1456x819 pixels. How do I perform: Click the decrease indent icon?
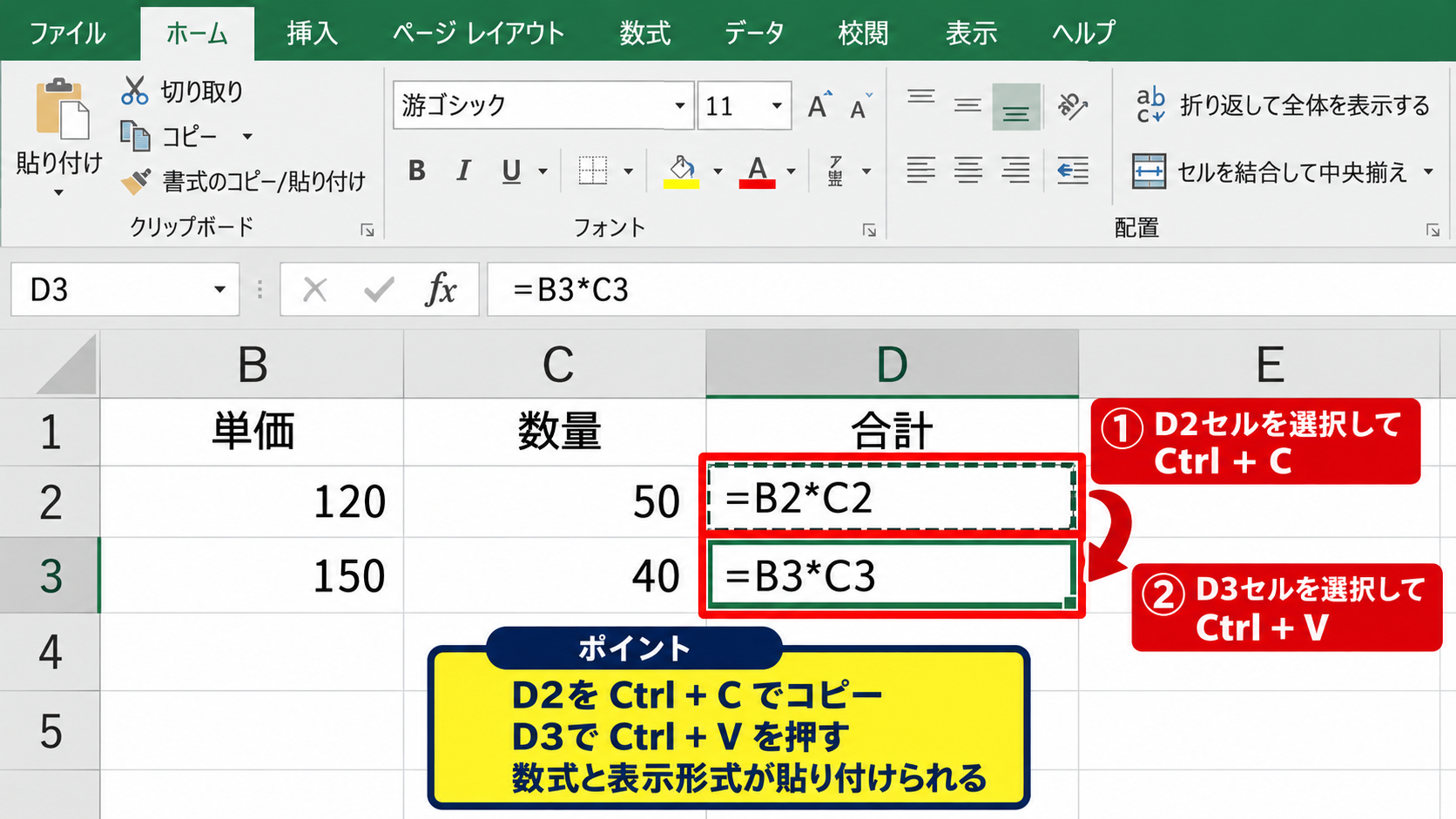(x=1073, y=171)
